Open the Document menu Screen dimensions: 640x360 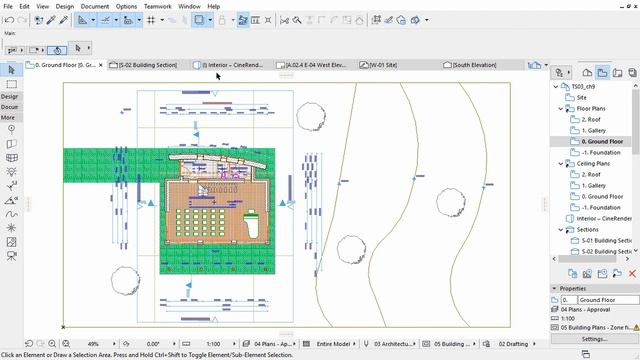(x=95, y=7)
